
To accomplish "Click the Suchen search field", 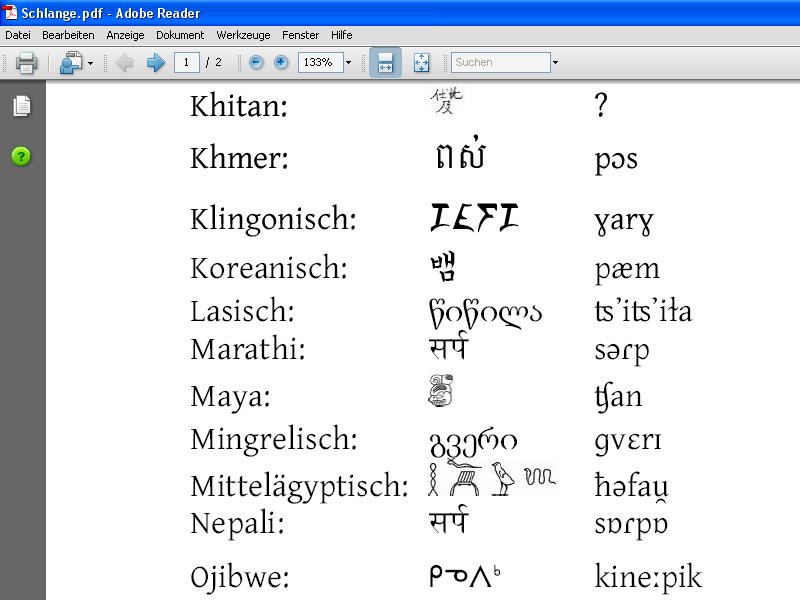I will point(500,62).
